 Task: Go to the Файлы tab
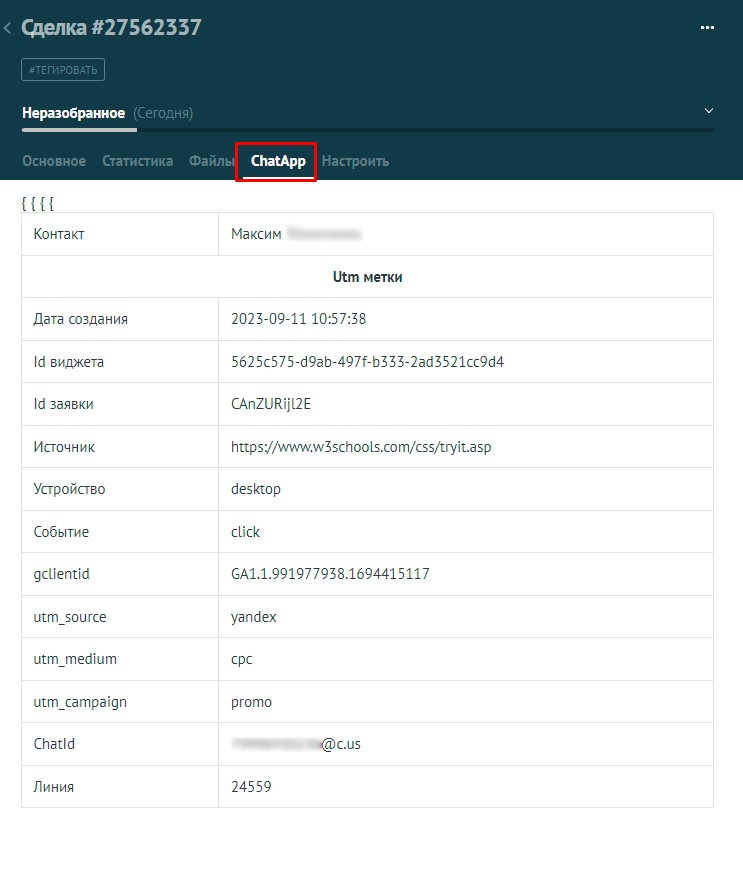pyautogui.click(x=212, y=161)
